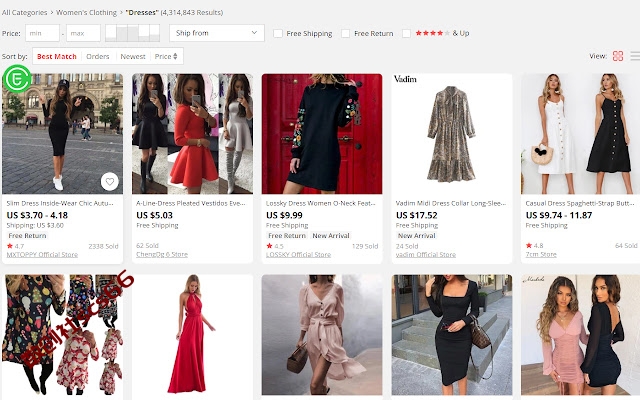This screenshot has width=640, height=400.
Task: Open the black square-neck bodycon dress thumbnail
Action: click(452, 335)
